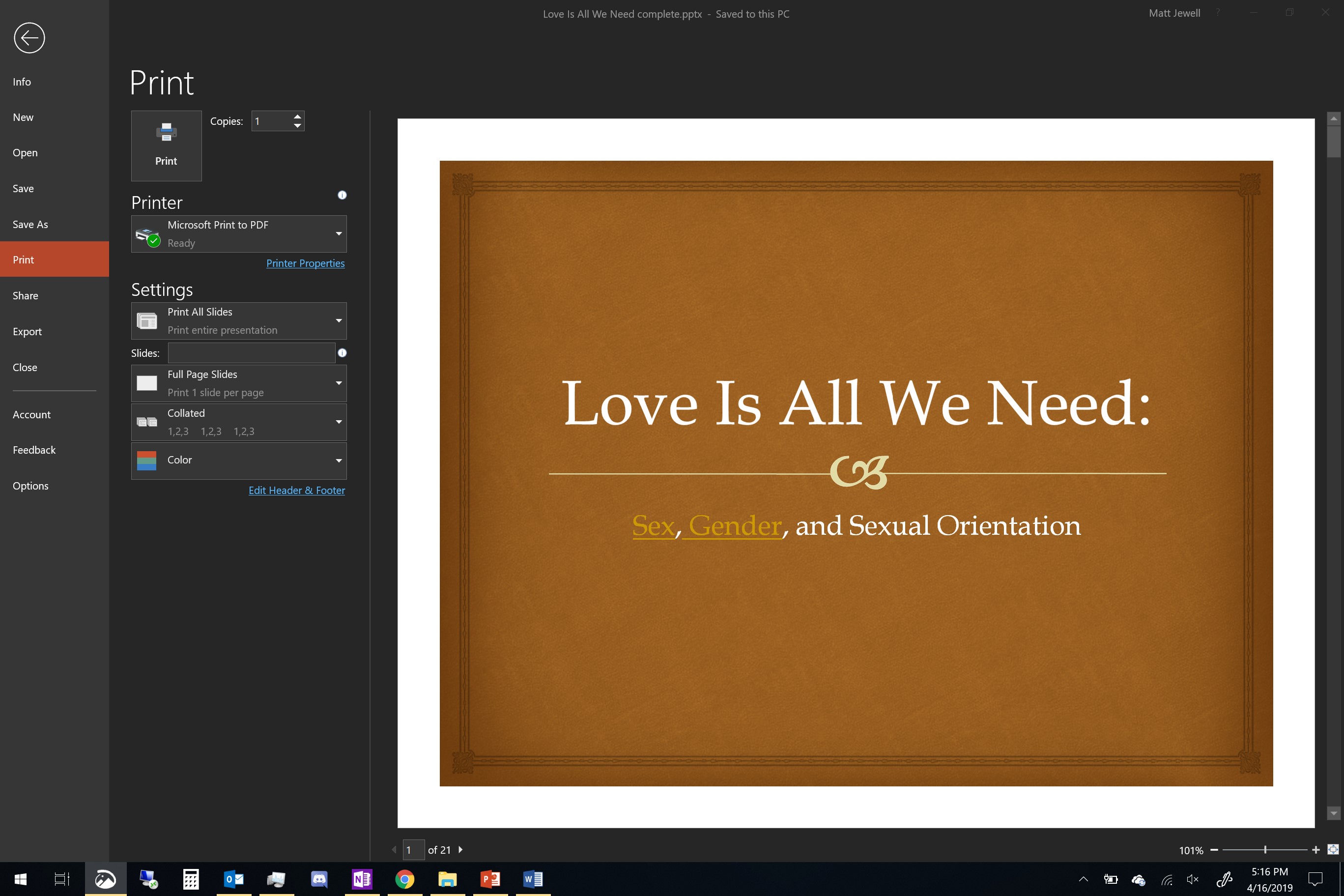Screen dimensions: 1344x896
Task: Open the Export menu item
Action: (27, 331)
